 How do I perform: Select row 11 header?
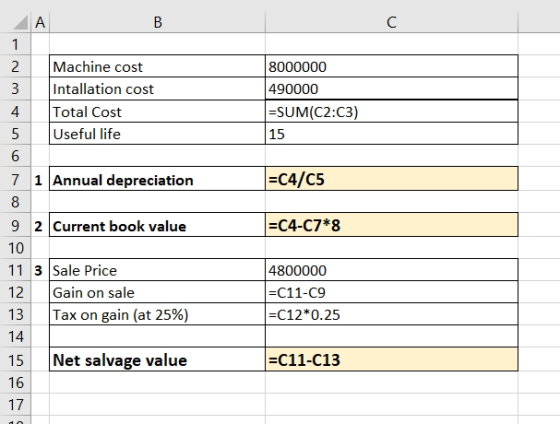15,270
